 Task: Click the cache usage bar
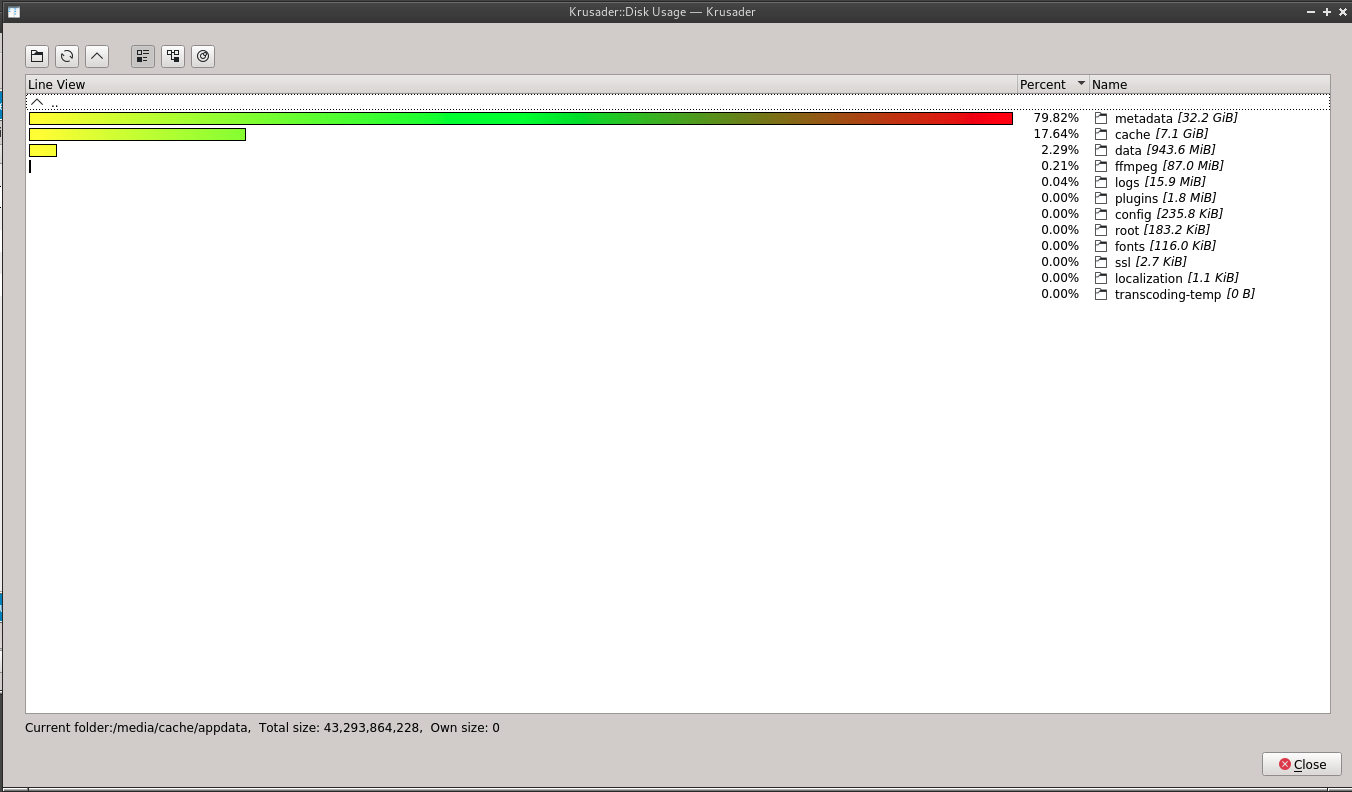coord(137,134)
